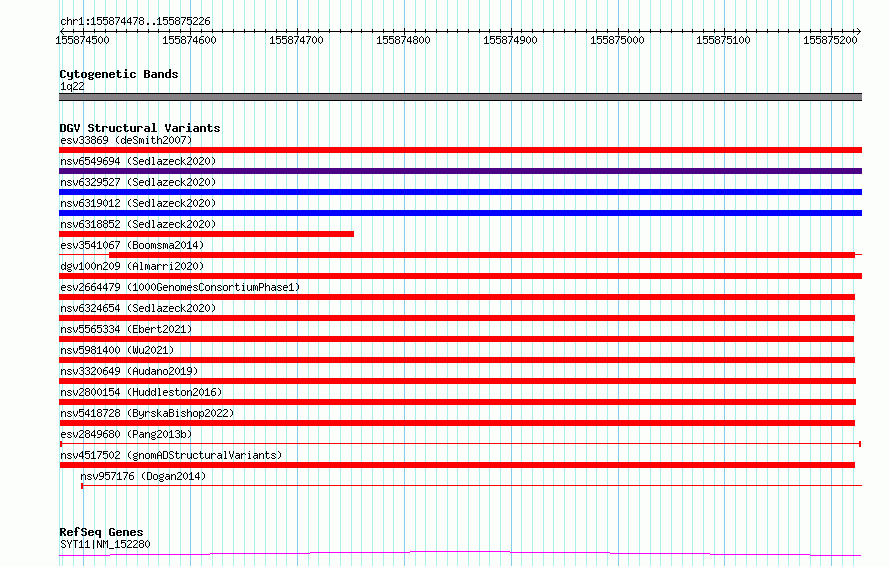Click ruler position 155874500
Image resolution: width=890 pixels, height=566 pixels.
(82, 40)
